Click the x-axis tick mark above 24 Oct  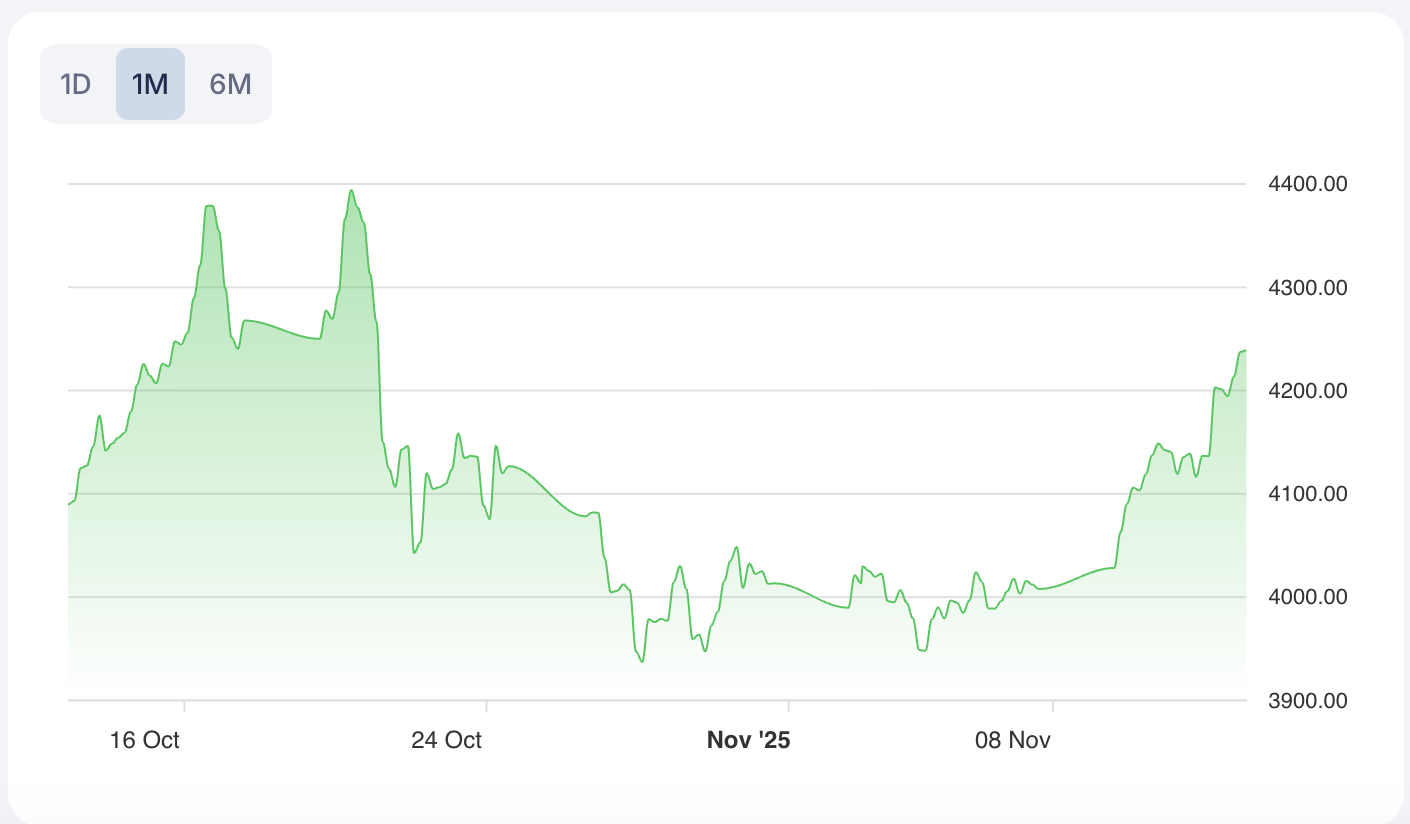tap(486, 706)
